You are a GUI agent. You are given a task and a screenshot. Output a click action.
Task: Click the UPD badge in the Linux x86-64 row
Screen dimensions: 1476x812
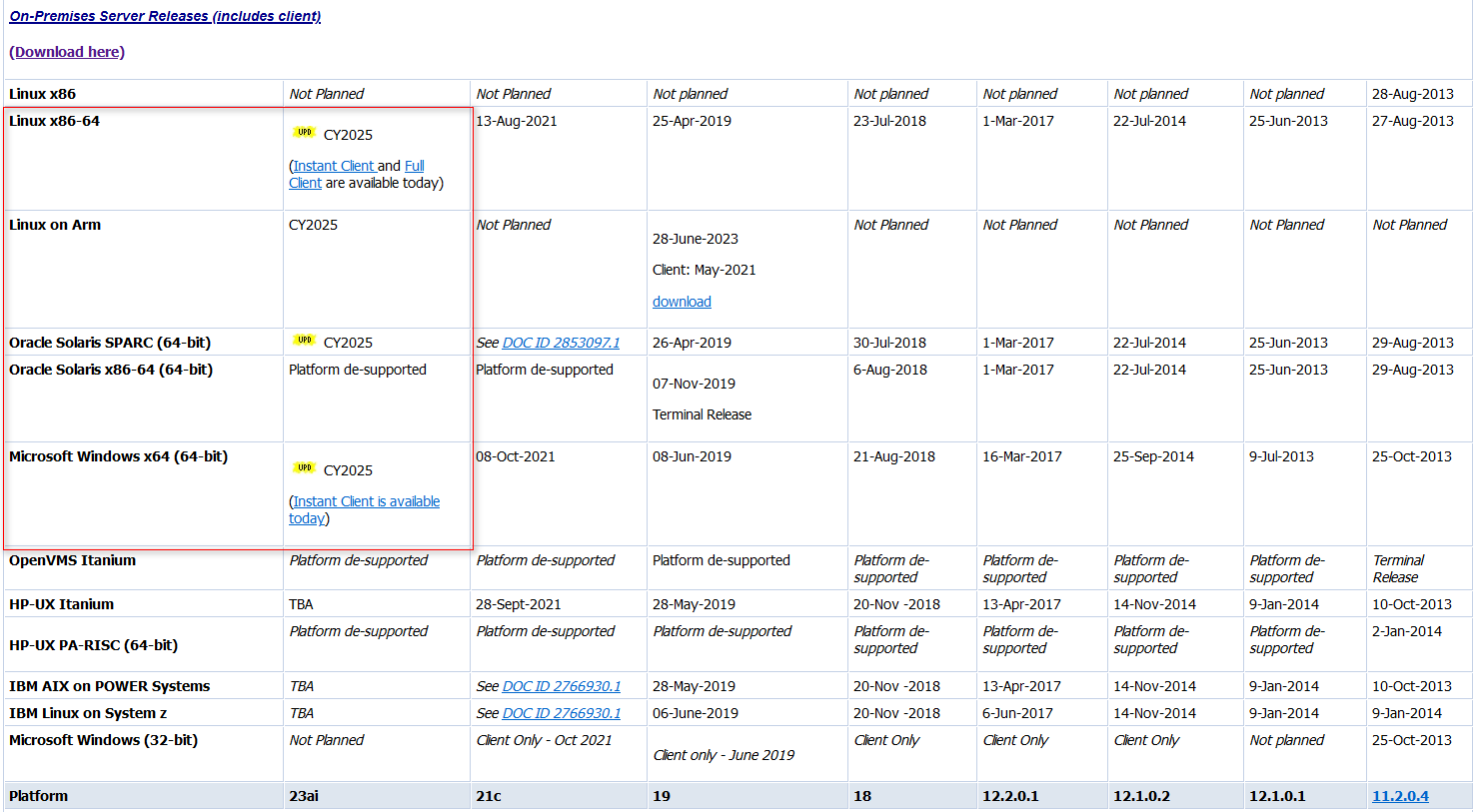304,132
